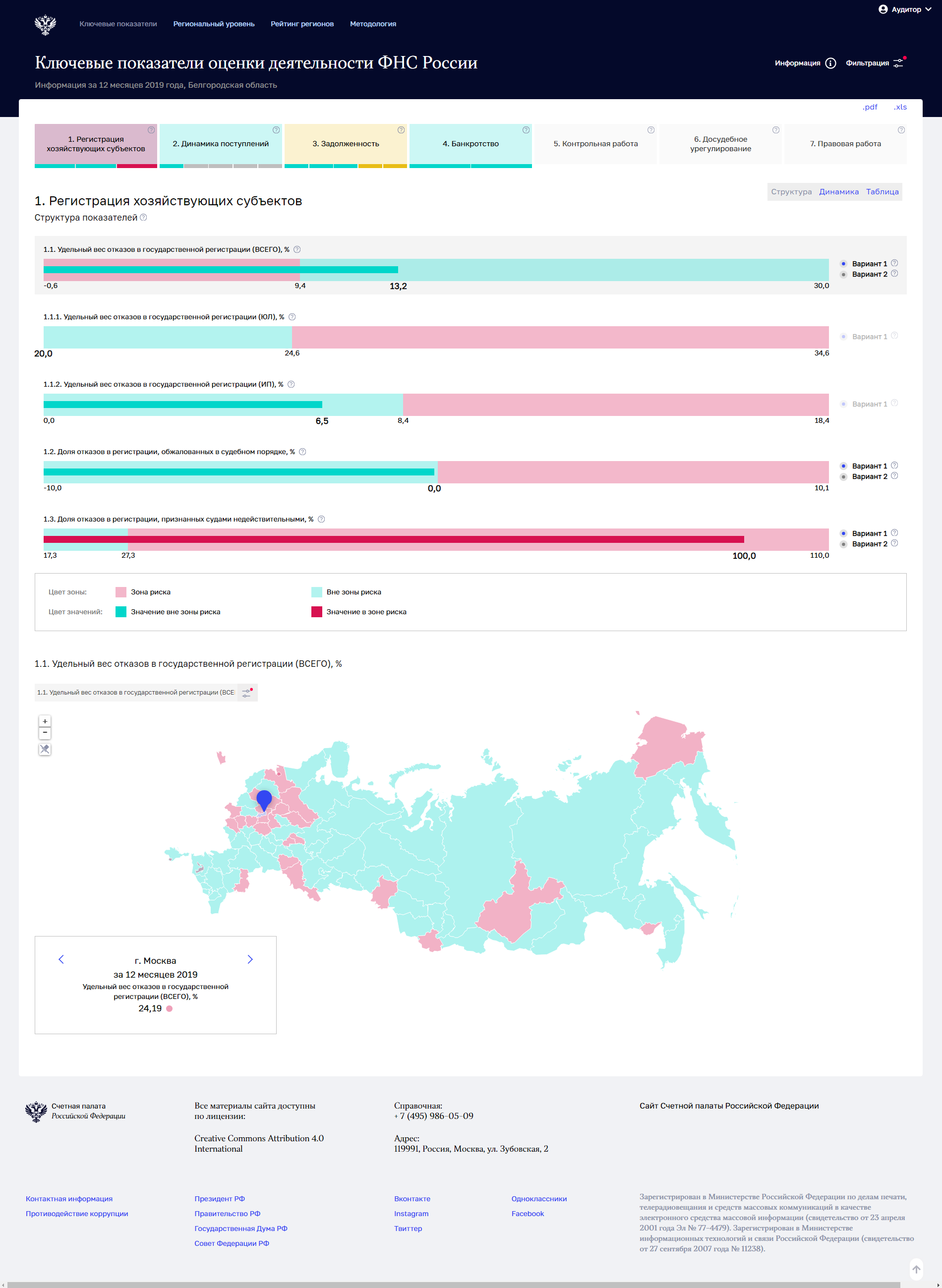Select tab 6. Досудебное урегулирование

coord(720,144)
